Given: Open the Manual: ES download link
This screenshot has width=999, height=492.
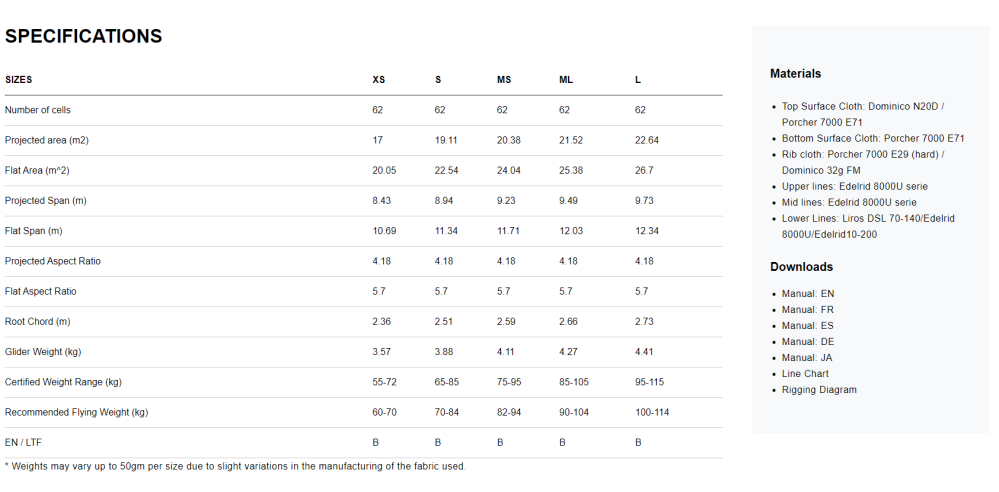Looking at the screenshot, I should 808,326.
